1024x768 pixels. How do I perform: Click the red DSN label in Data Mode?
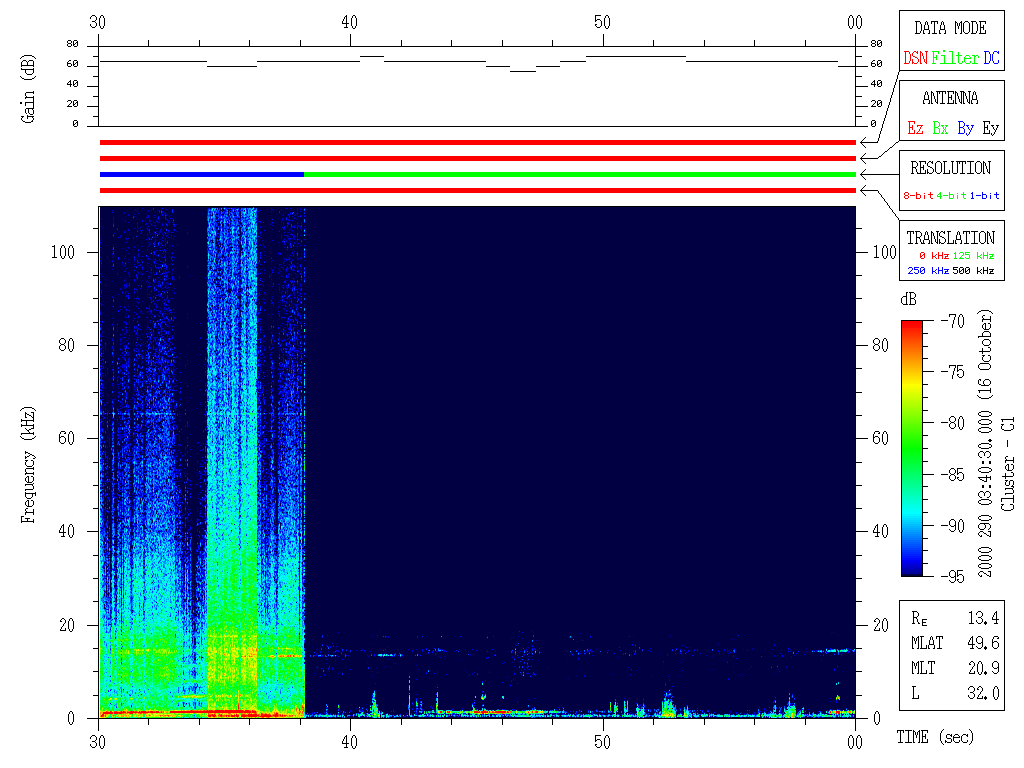pos(915,59)
